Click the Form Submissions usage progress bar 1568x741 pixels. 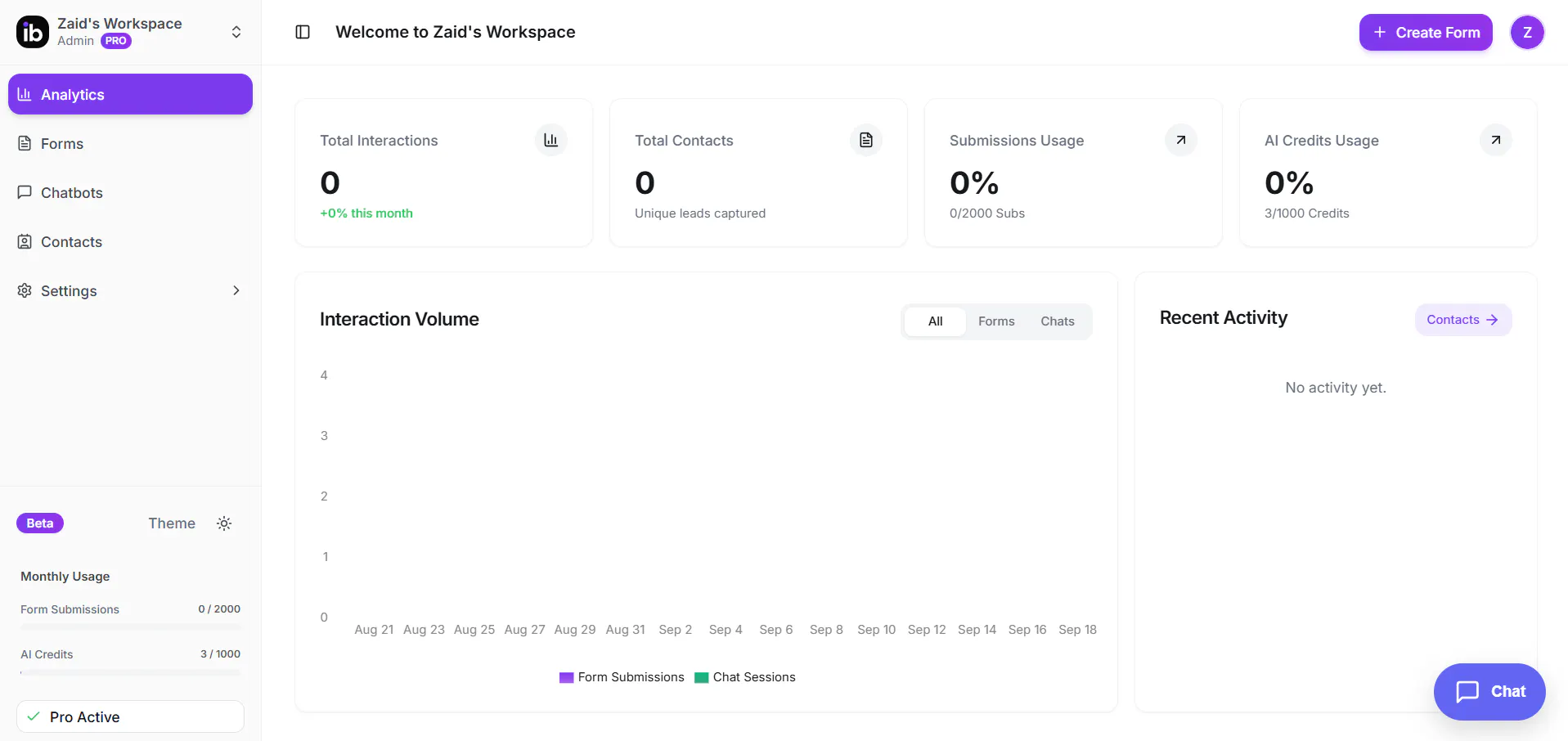[130, 626]
